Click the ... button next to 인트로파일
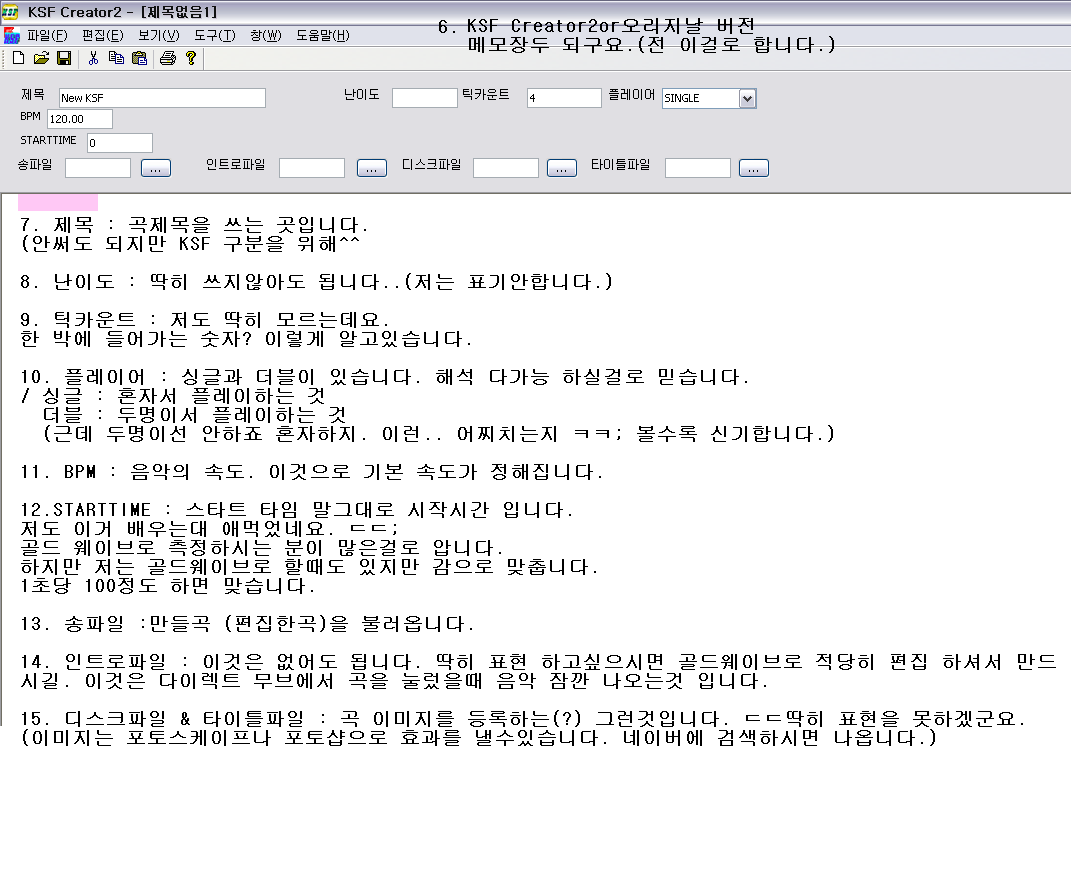Screen dimensions: 1072x888 (x=372, y=168)
